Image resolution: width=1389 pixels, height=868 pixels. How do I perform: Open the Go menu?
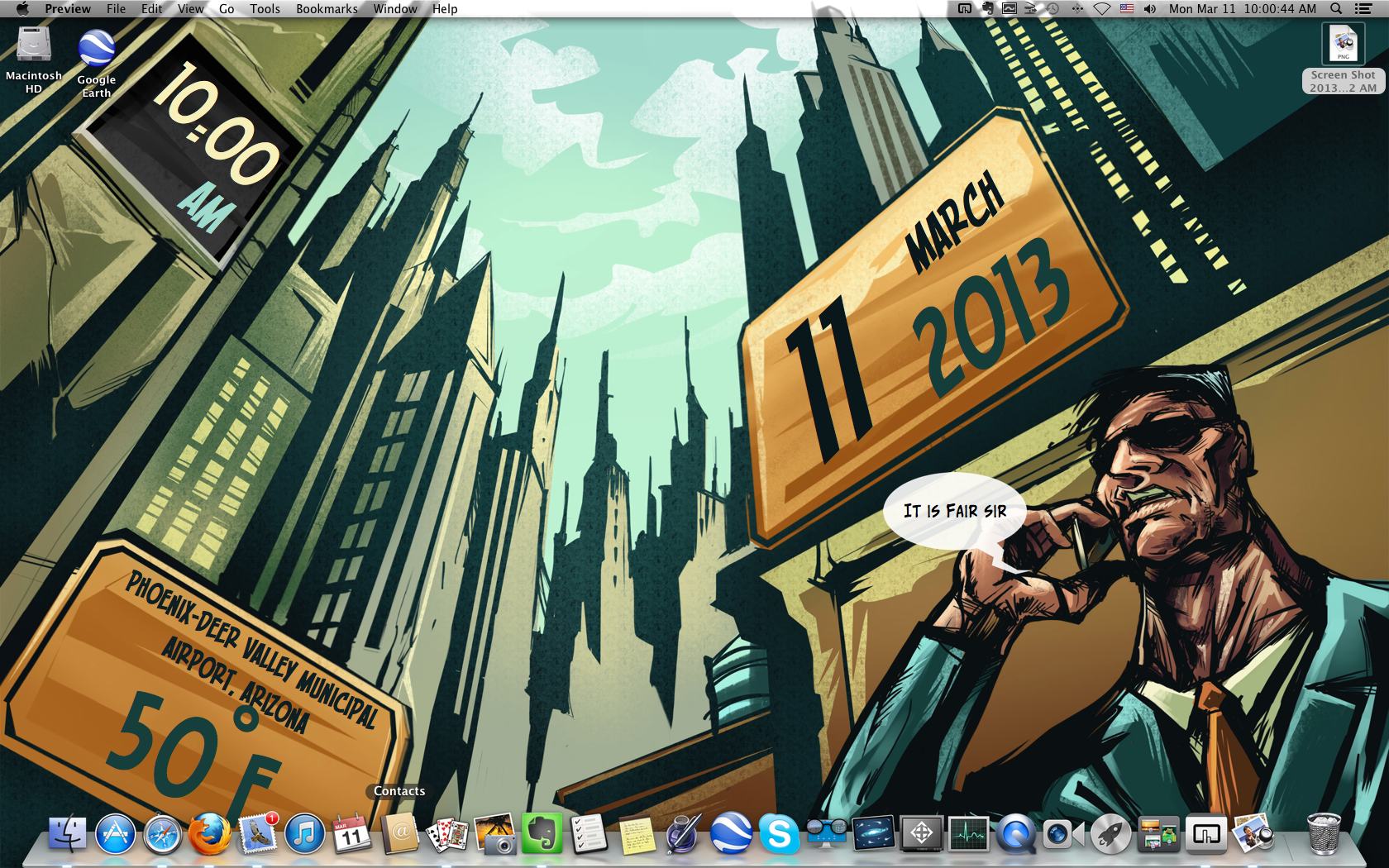click(x=227, y=8)
